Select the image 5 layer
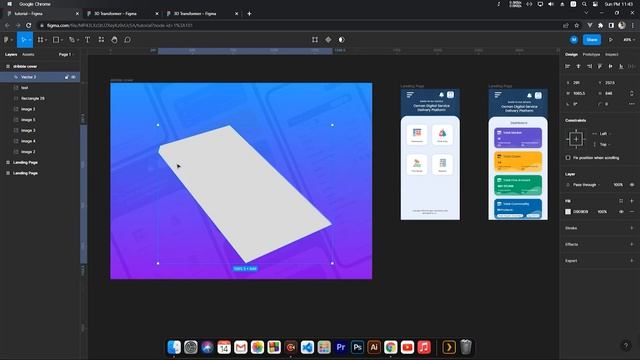The width and height of the screenshot is (640, 360). [40, 120]
